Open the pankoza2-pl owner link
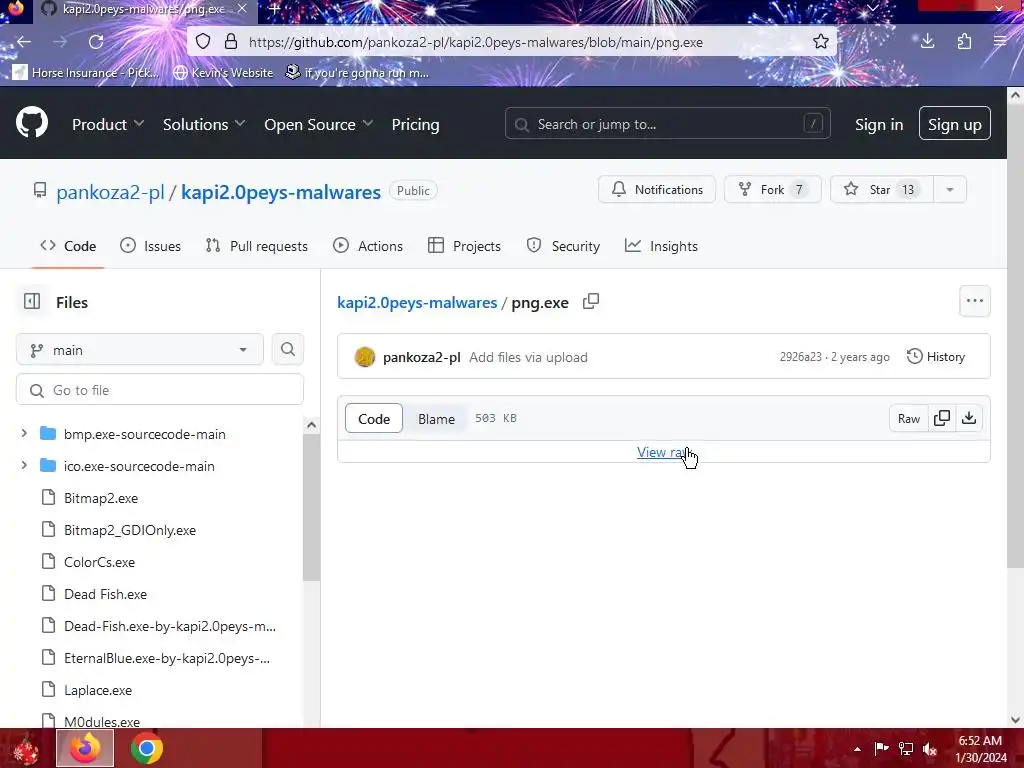 click(110, 192)
